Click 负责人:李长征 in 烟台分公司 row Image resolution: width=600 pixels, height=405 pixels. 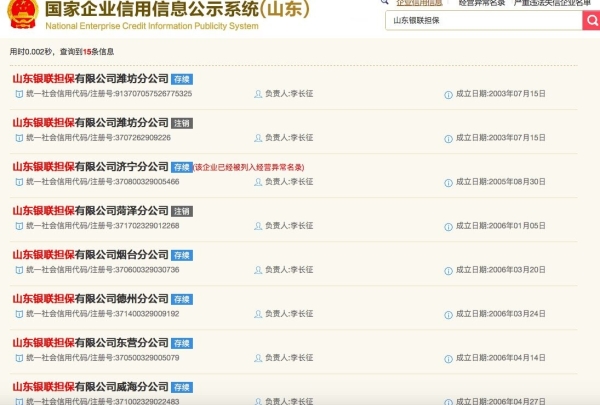(289, 270)
